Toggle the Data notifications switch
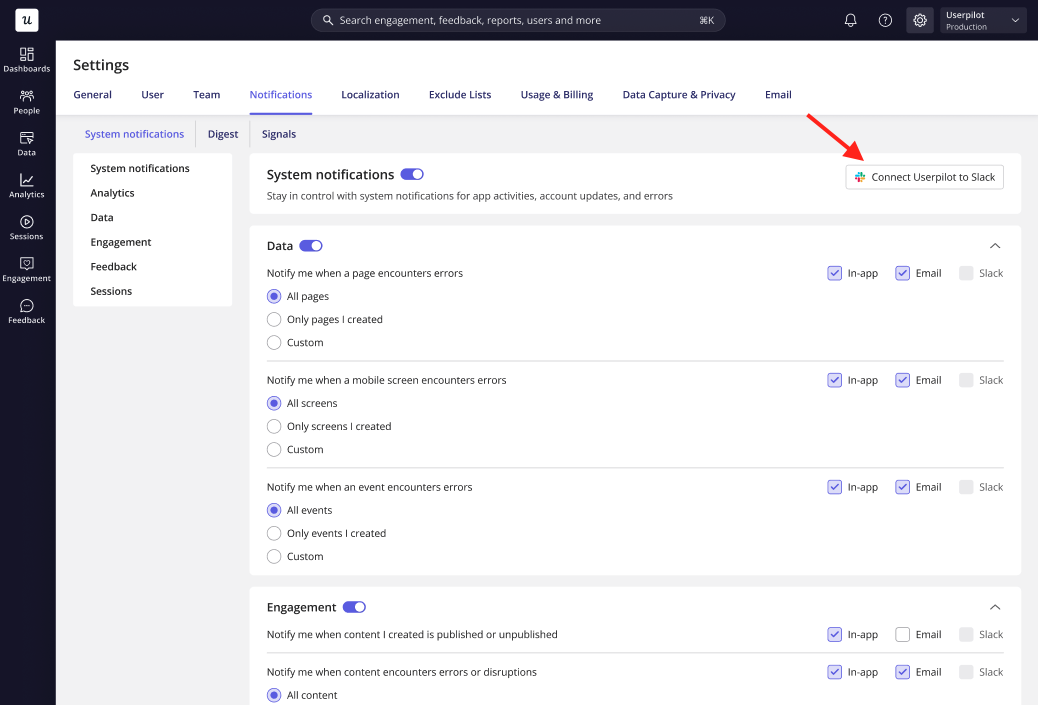This screenshot has height=705, width=1038. tap(310, 246)
